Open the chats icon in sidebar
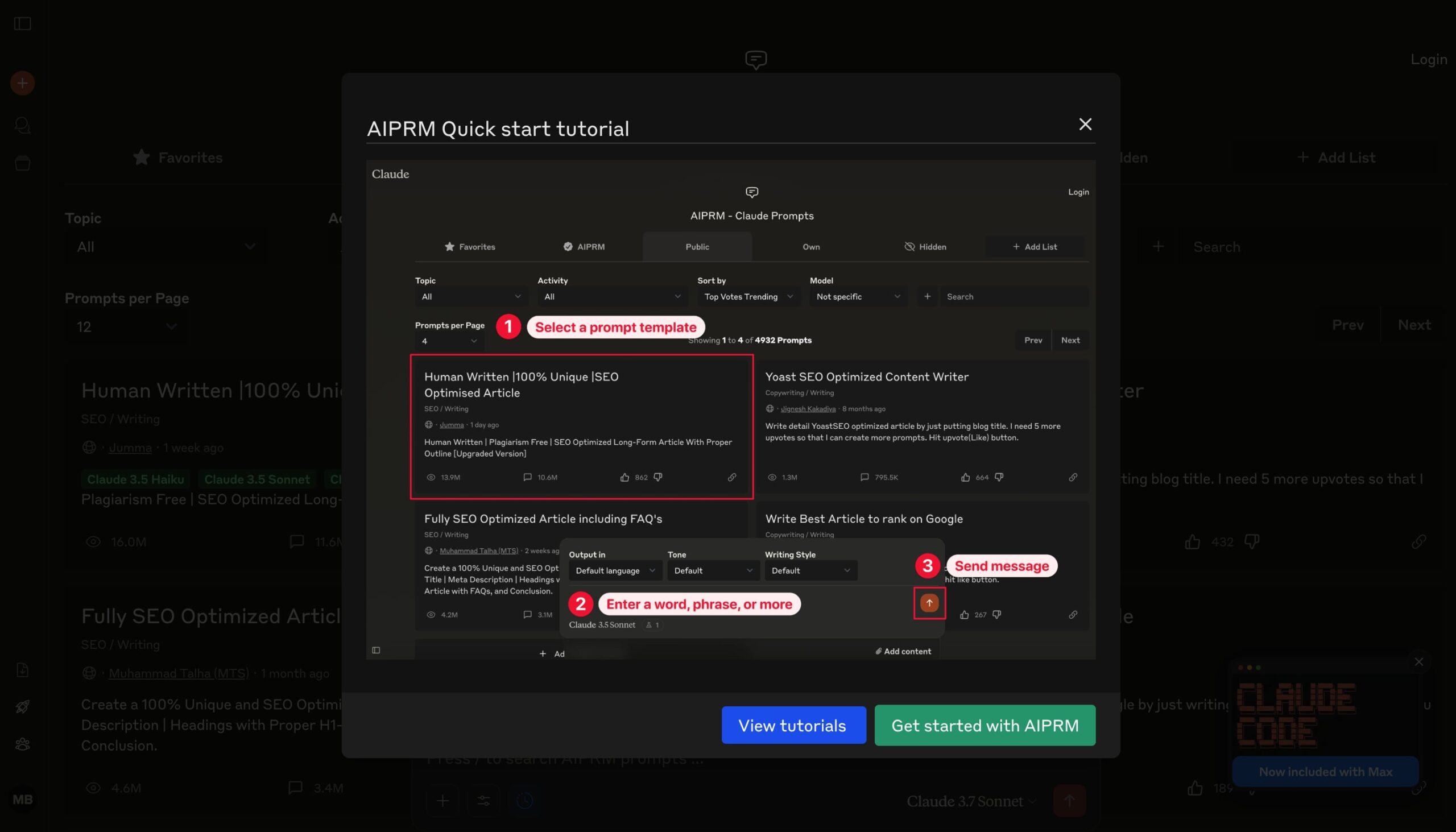 tap(22, 125)
